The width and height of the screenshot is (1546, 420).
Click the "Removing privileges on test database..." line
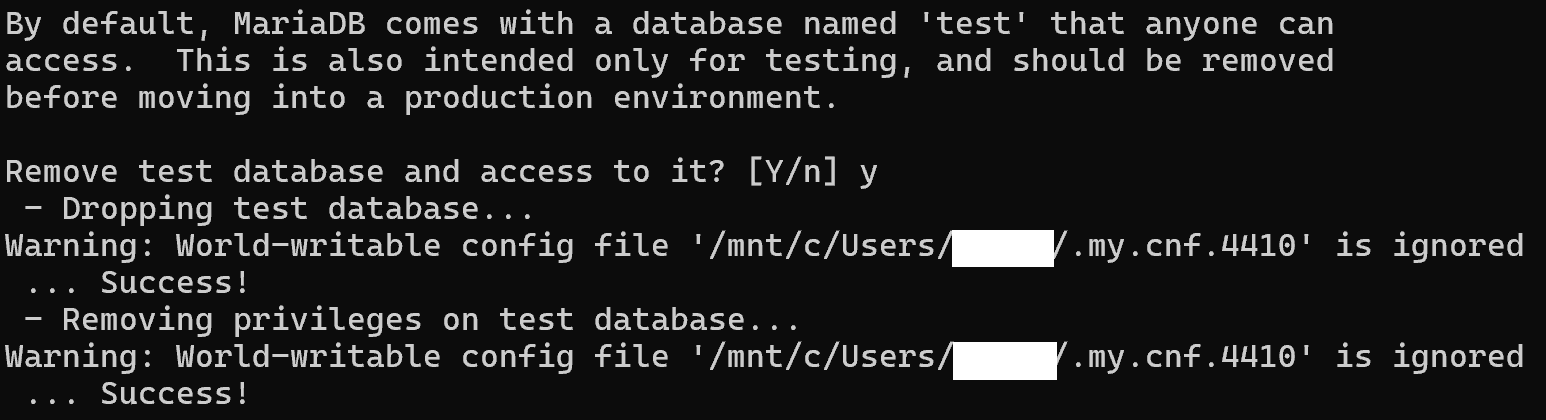pyautogui.click(x=430, y=320)
